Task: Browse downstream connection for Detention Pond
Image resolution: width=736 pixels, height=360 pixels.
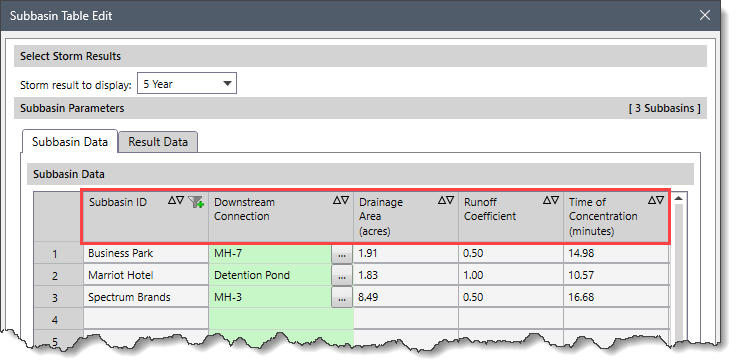Action: (x=342, y=276)
